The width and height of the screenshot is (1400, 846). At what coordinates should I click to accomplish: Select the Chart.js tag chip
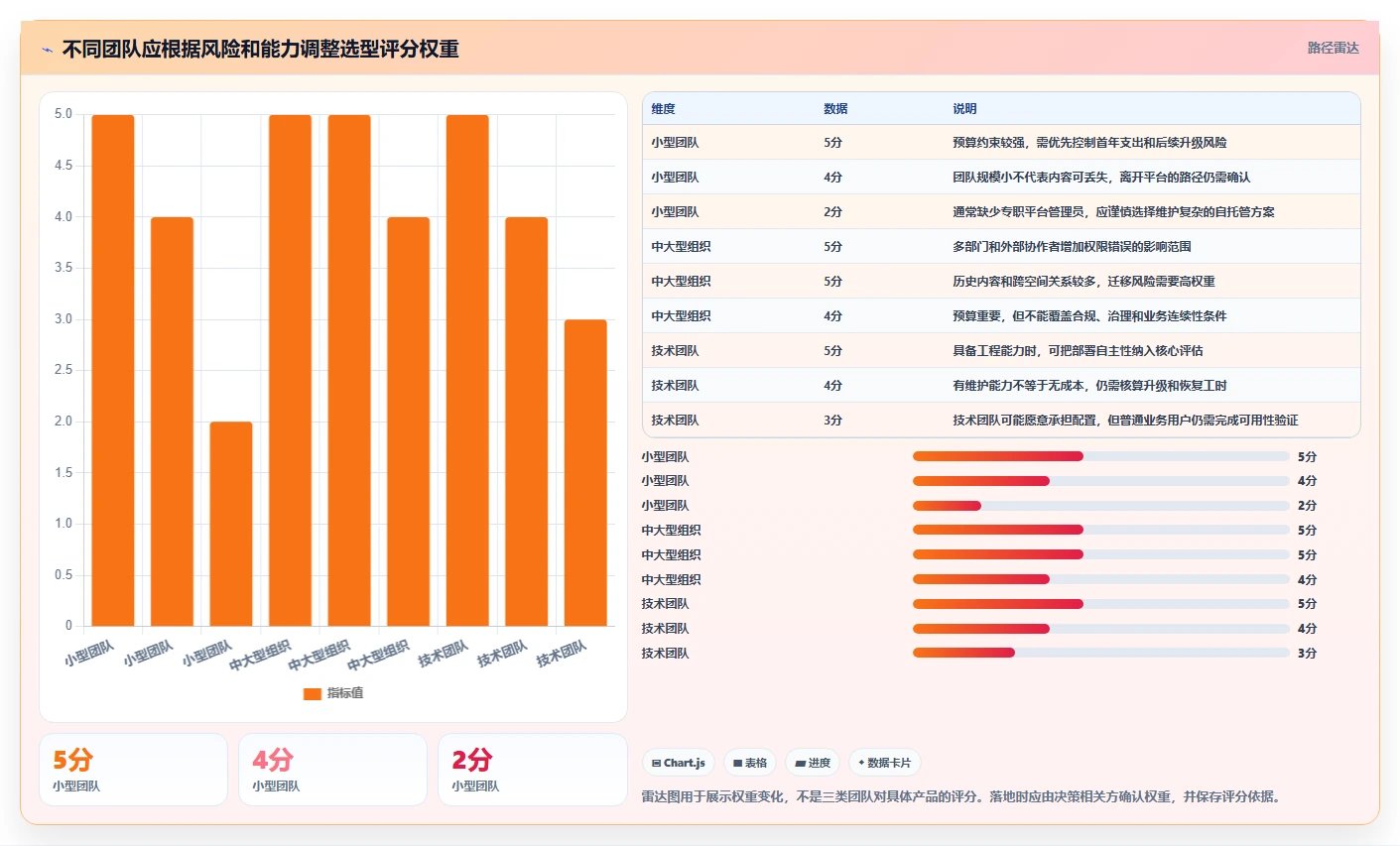679,763
